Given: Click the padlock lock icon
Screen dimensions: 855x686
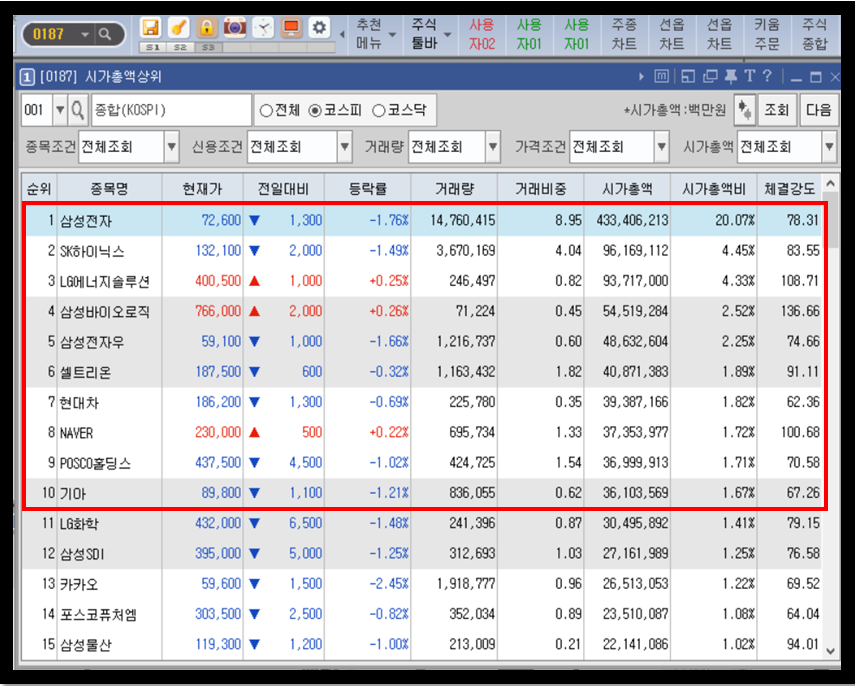Looking at the screenshot, I should 207,27.
